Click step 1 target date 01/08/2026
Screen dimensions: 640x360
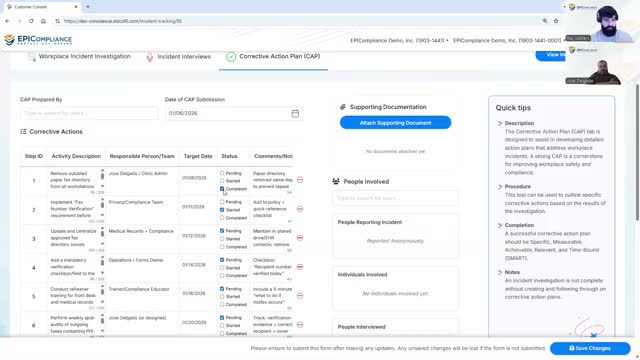coord(193,178)
